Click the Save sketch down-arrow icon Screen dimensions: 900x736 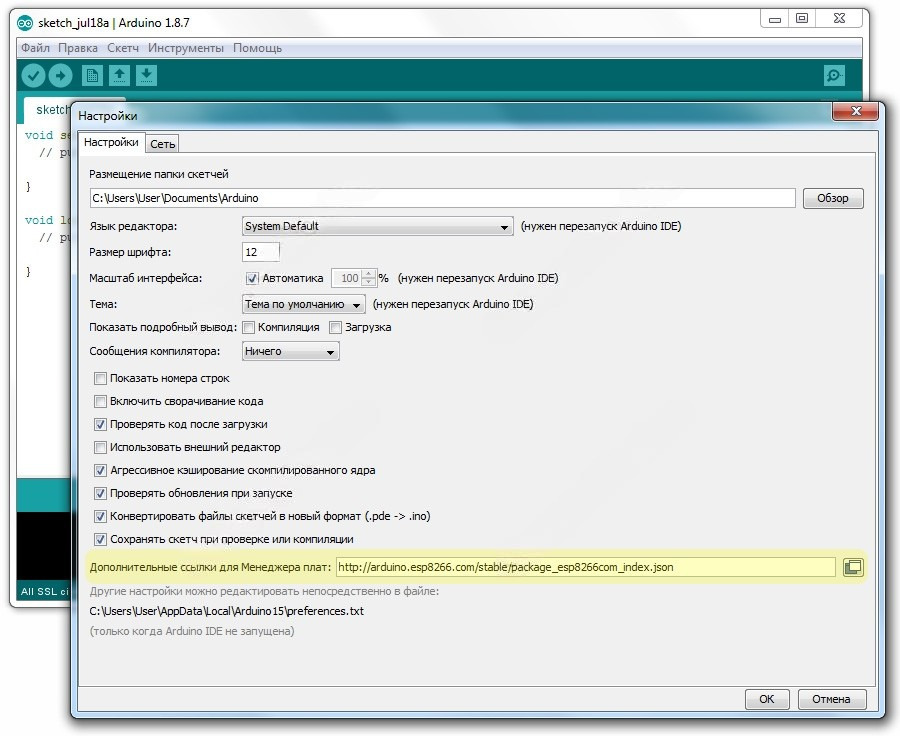point(146,75)
